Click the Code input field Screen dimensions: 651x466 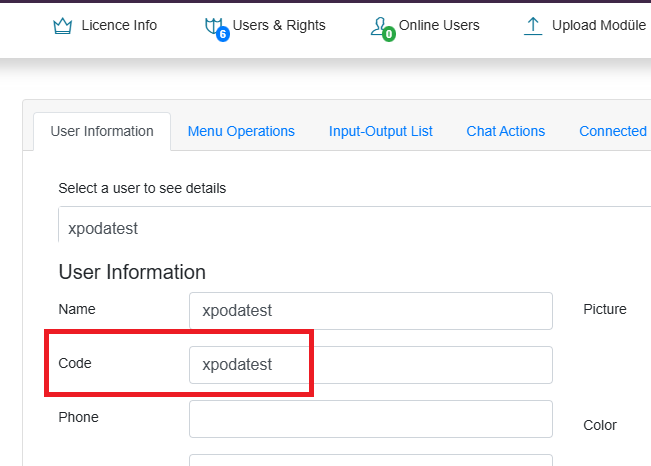[371, 365]
